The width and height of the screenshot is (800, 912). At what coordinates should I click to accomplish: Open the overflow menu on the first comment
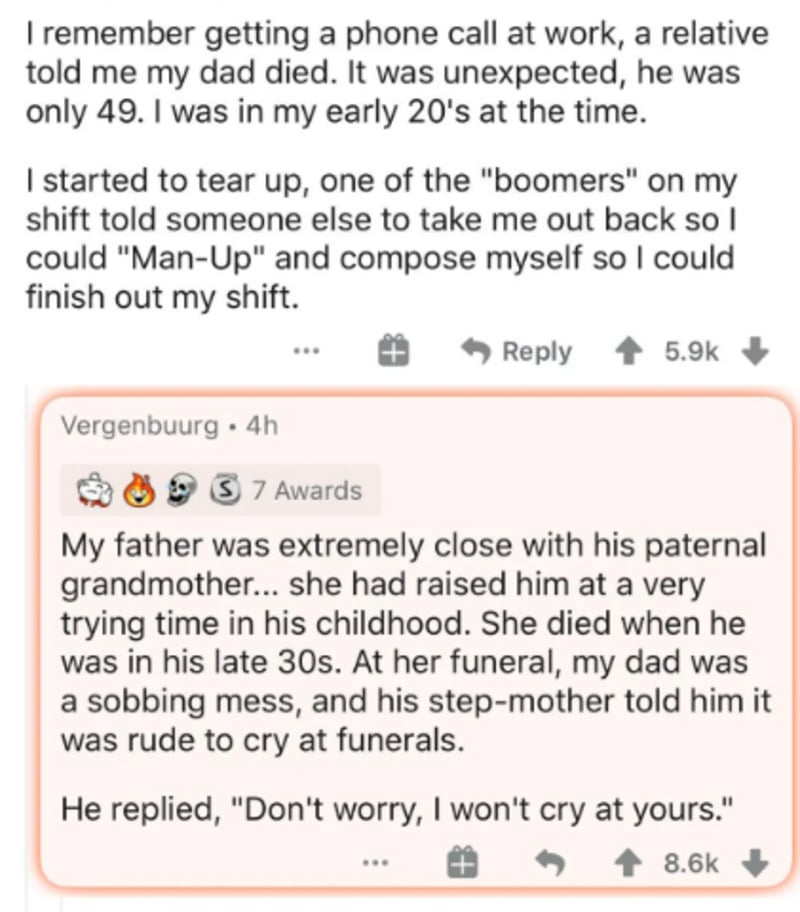tap(305, 351)
